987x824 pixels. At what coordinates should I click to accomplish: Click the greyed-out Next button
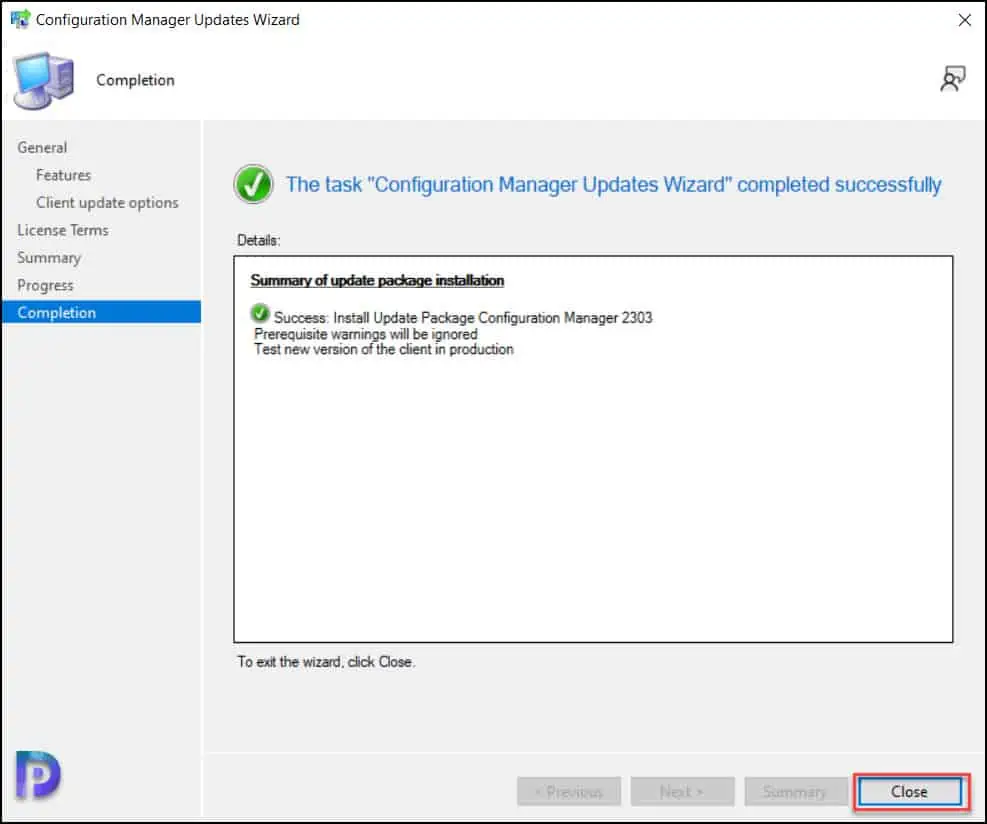(682, 791)
